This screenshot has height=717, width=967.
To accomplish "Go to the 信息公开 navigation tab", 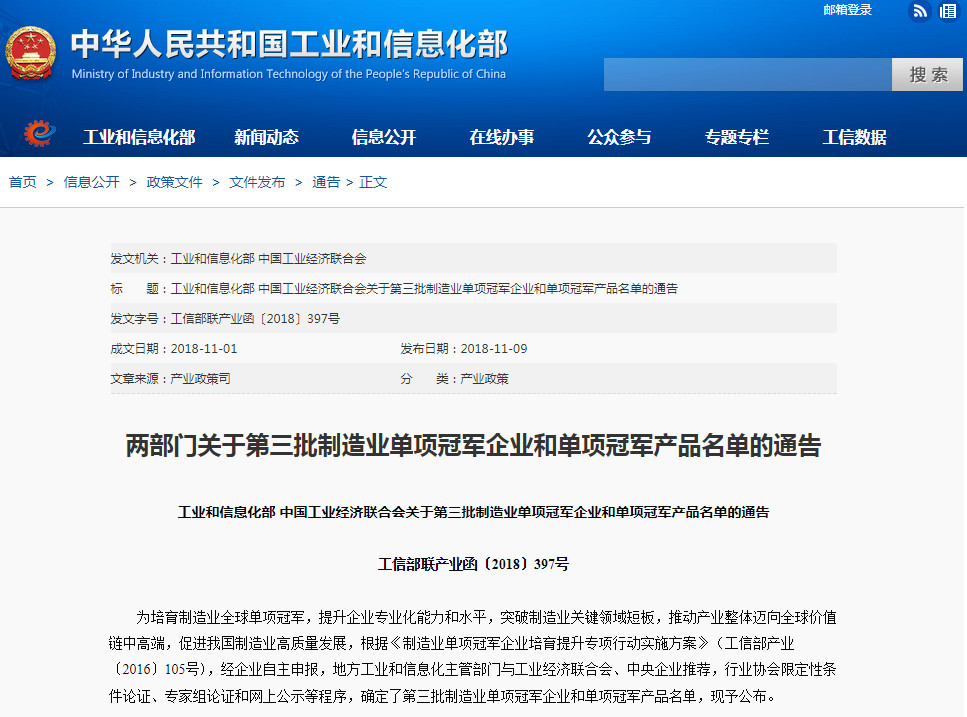I will [x=384, y=137].
